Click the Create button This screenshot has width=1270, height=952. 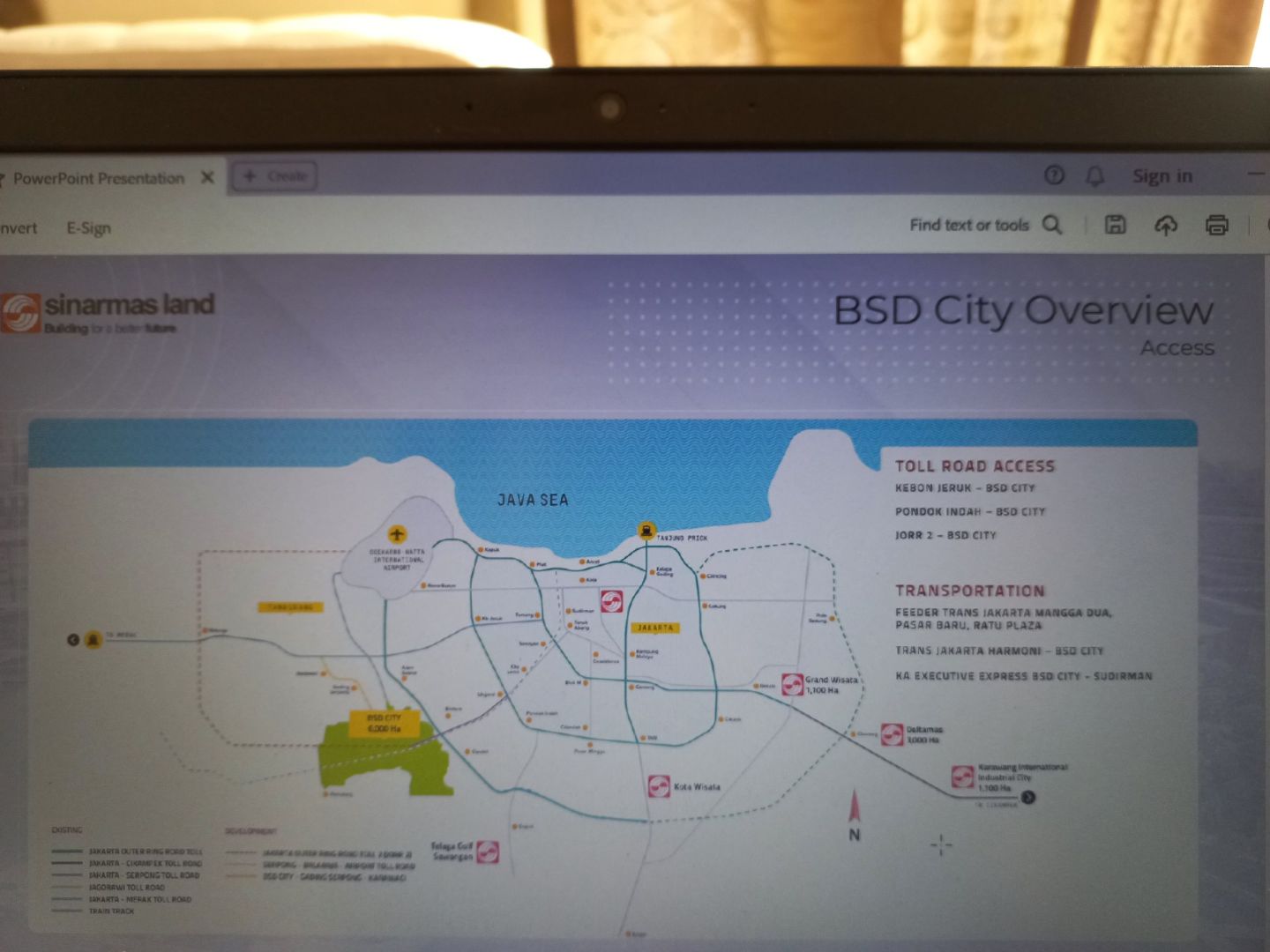pos(275,176)
